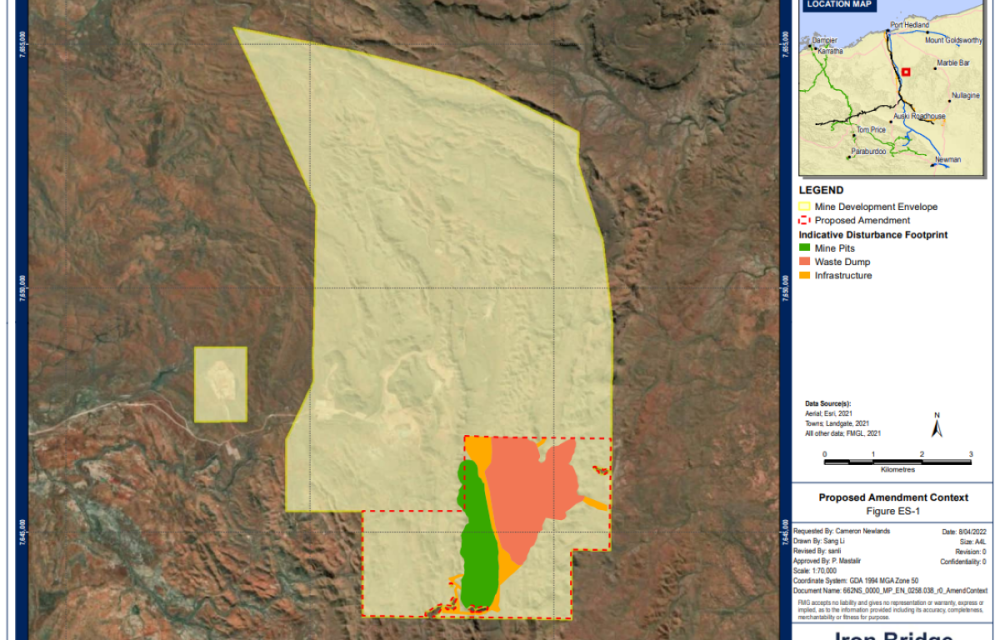Click the Waste Dump legend symbol
Viewport: 1000px width, 640px height.
804,262
